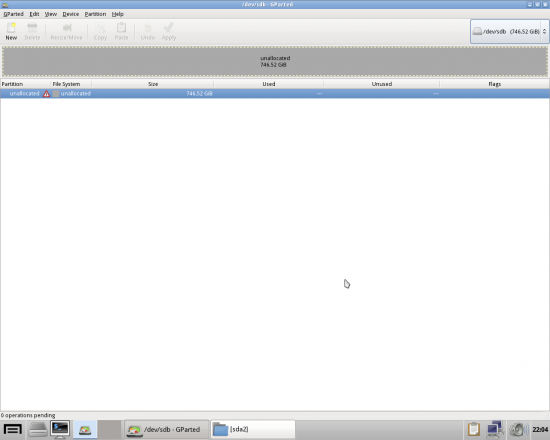Launch the terminal icon in taskbar

point(60,429)
